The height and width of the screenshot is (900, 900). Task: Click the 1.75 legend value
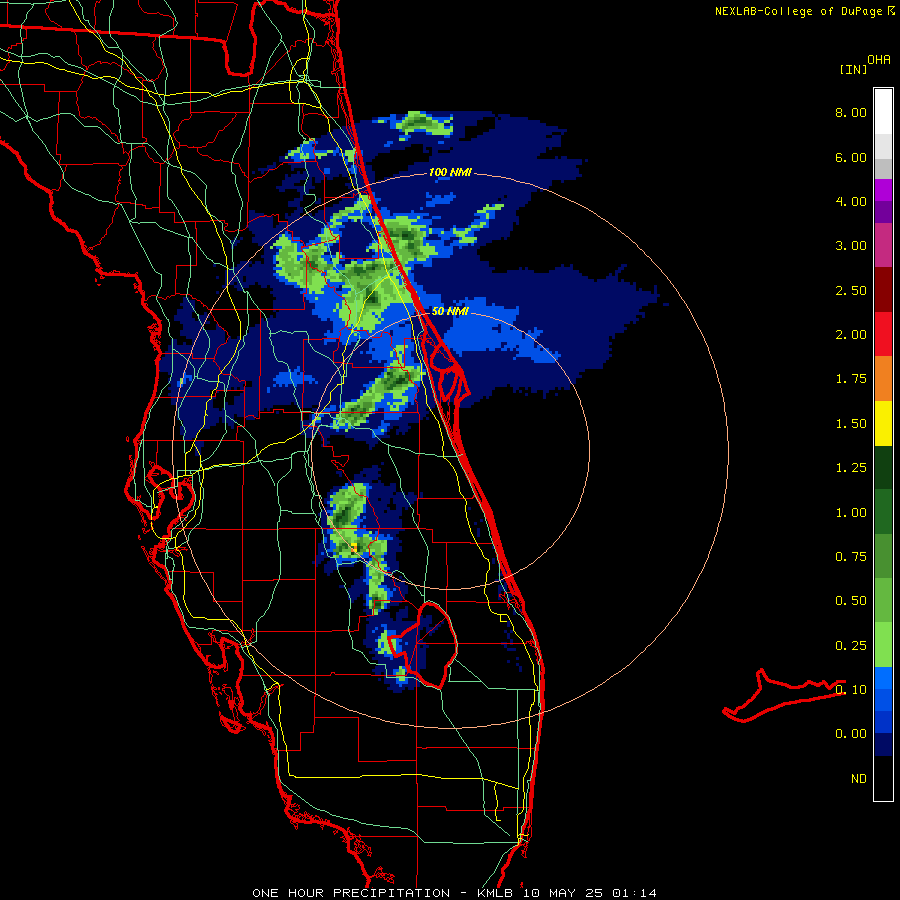851,379
